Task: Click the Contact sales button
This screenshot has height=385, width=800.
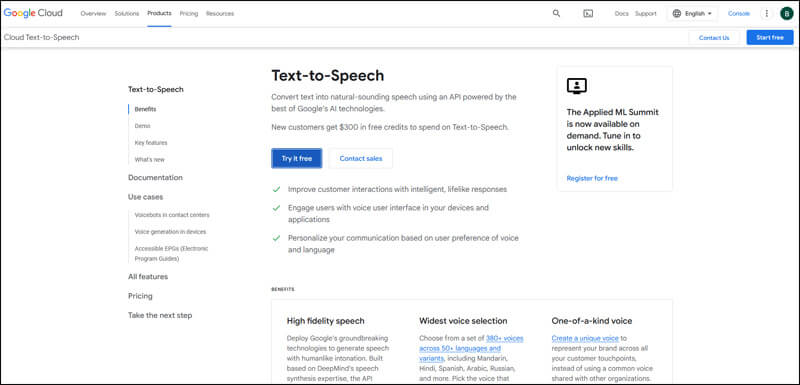Action: coord(361,159)
